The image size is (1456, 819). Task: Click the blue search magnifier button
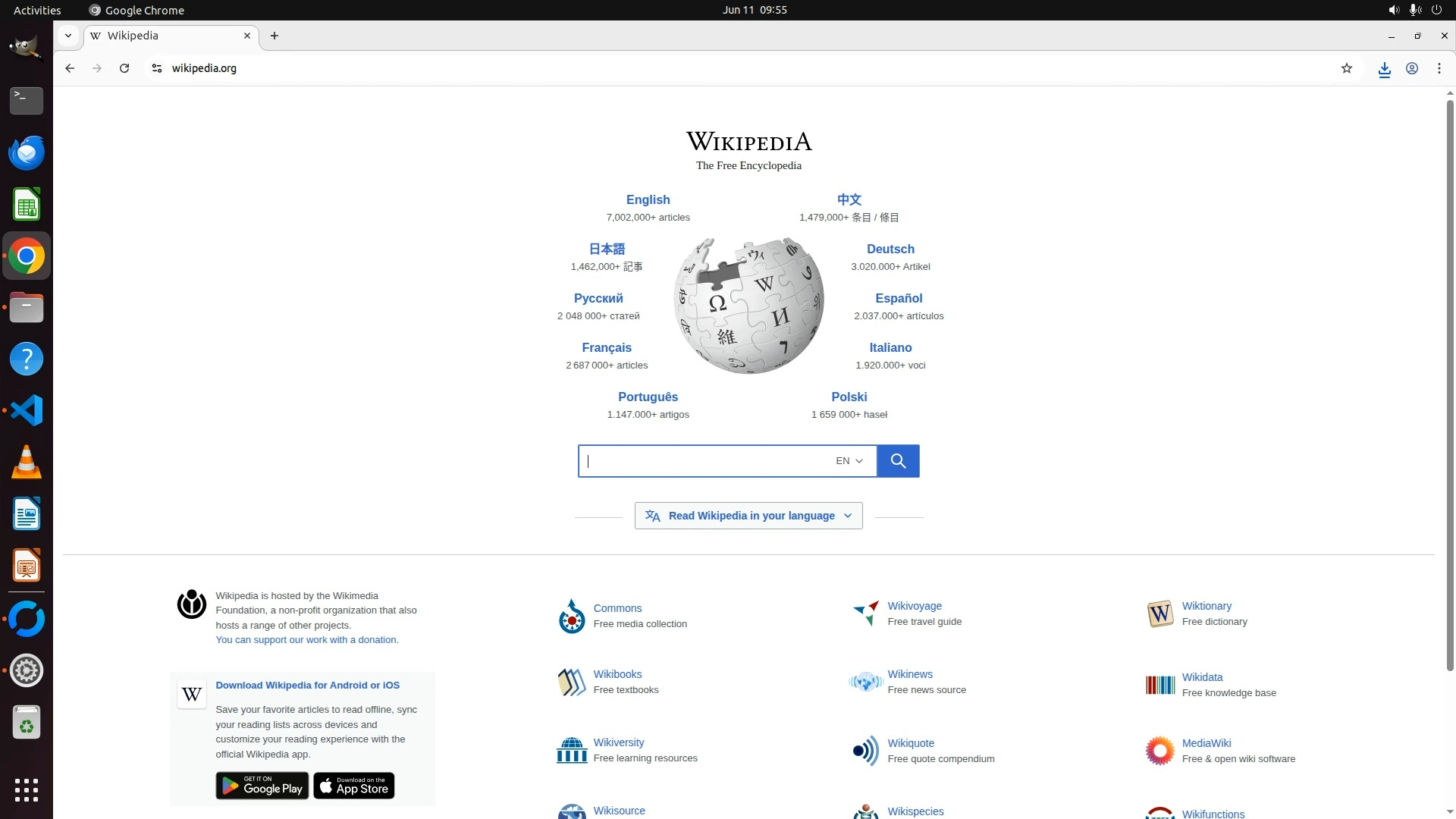click(898, 461)
